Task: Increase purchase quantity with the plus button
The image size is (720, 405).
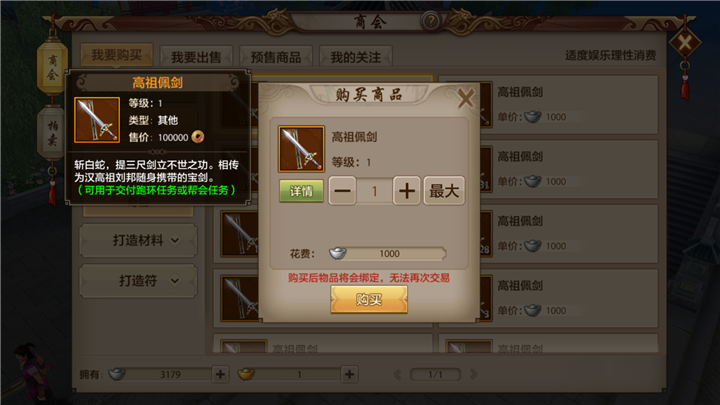Action: point(406,191)
